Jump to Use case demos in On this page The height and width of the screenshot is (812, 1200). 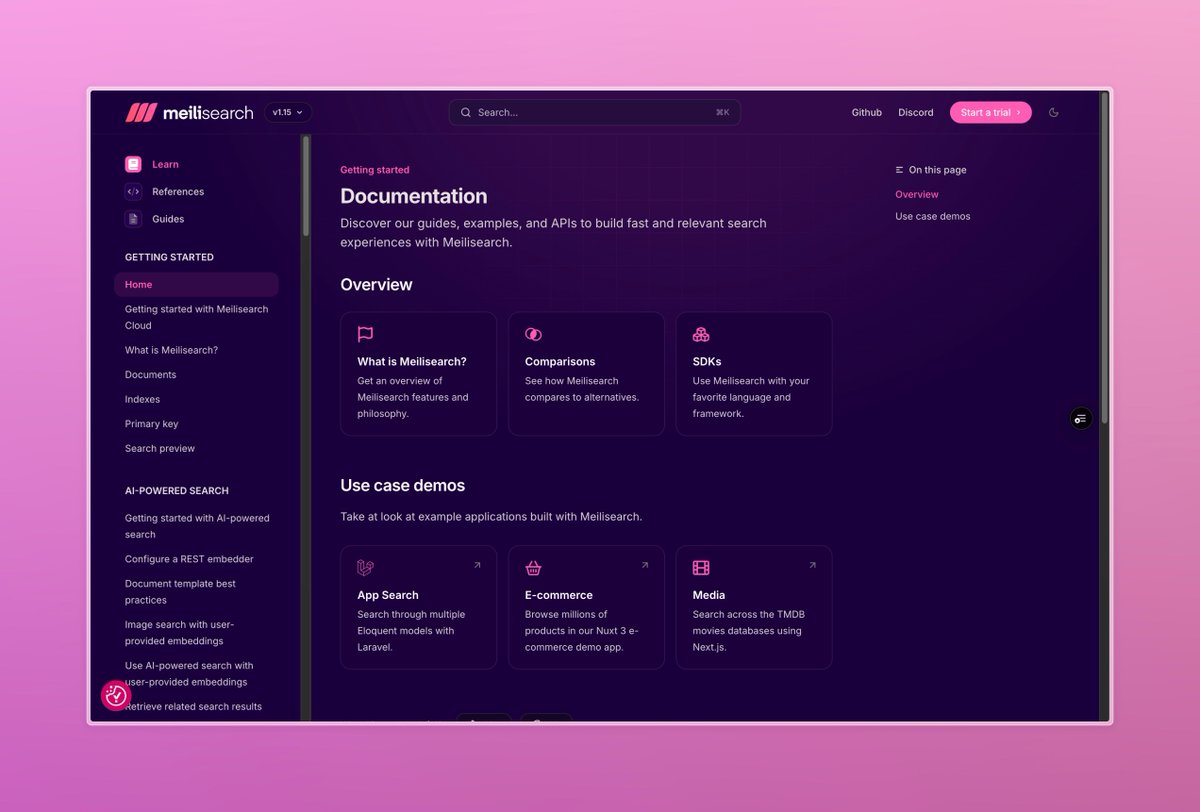pyautogui.click(x=933, y=217)
